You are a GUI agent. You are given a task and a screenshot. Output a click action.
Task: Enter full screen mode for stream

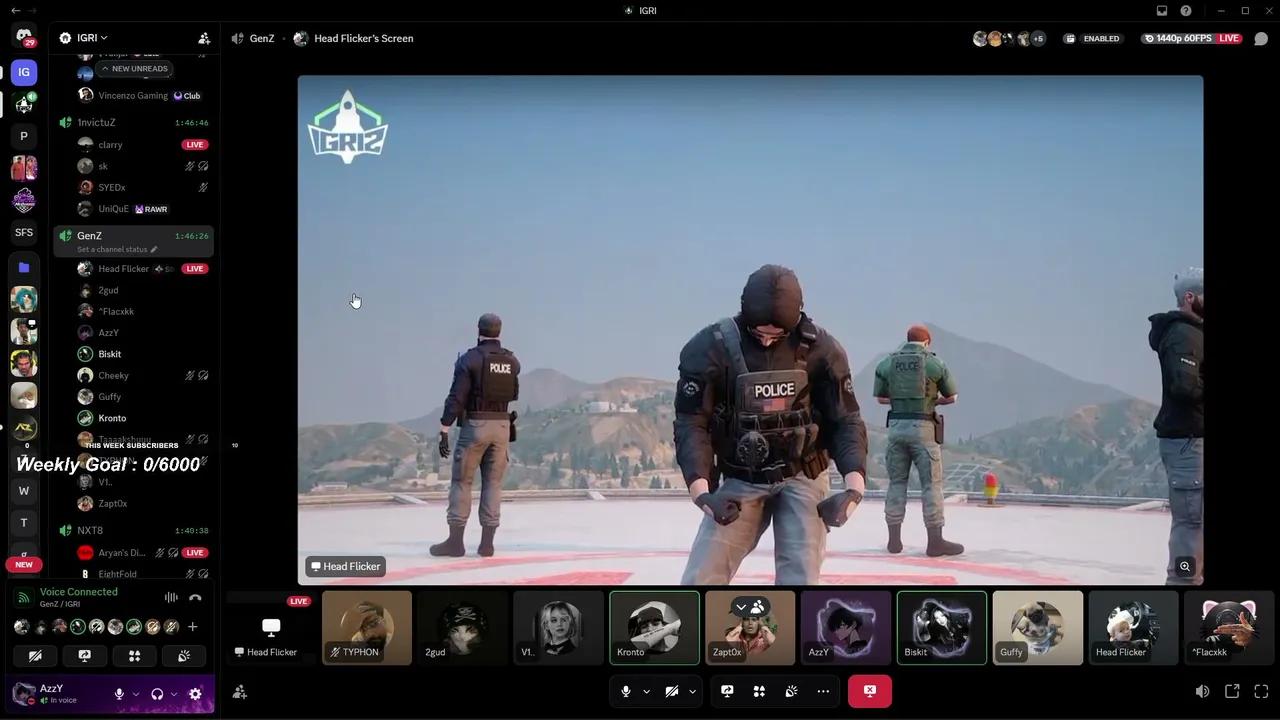(1261, 691)
